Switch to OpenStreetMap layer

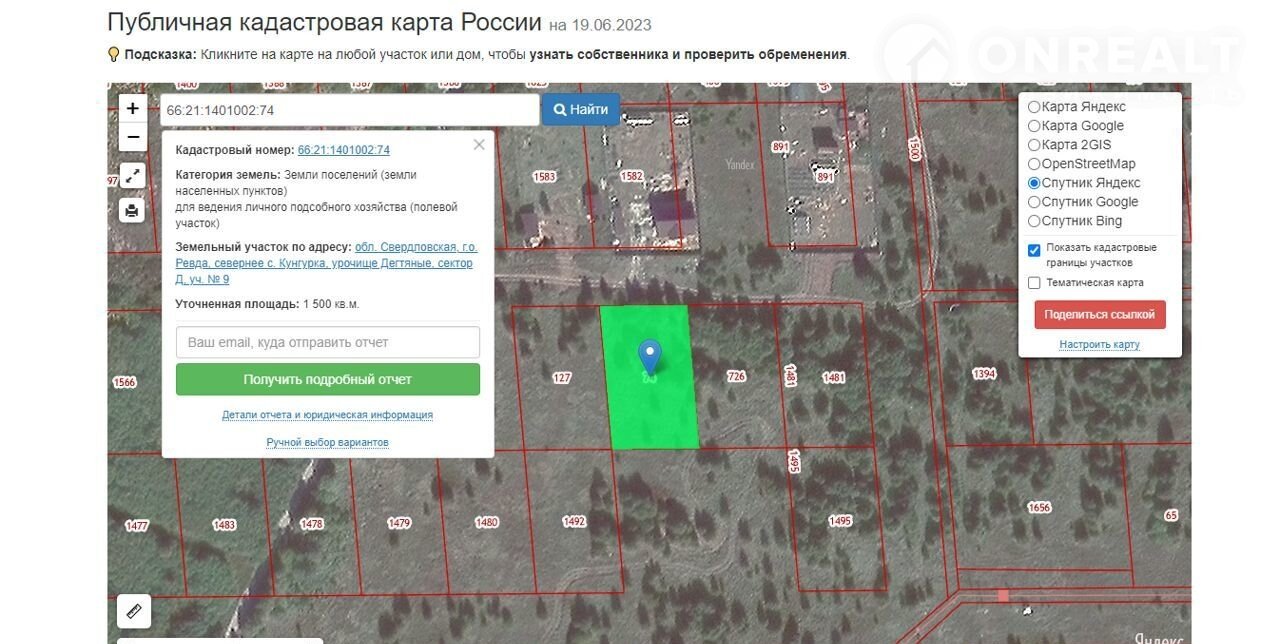point(1034,164)
